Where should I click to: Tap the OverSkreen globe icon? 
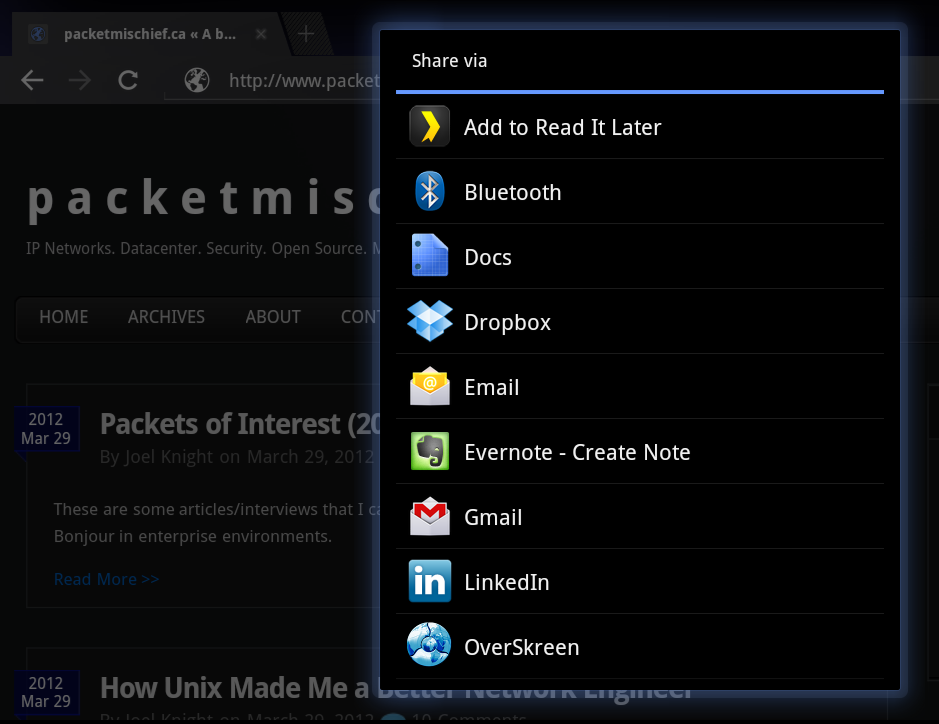tap(429, 644)
